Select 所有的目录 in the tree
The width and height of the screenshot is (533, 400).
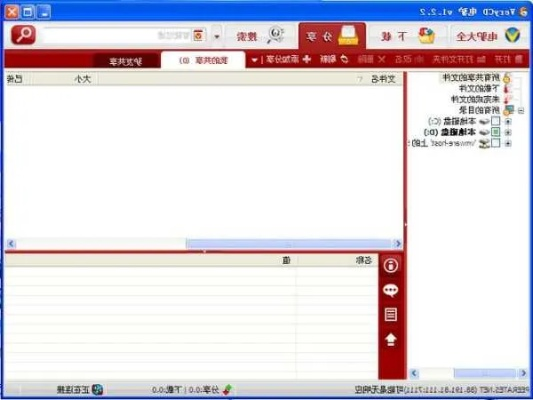point(479,110)
